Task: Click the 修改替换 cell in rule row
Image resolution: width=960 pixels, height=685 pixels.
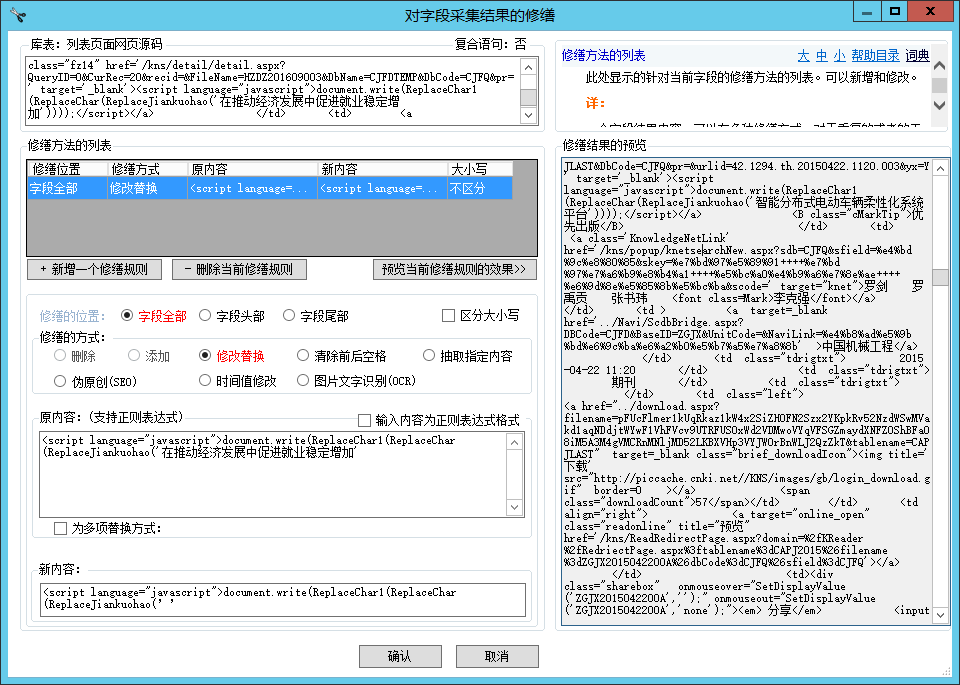Action: [148, 188]
